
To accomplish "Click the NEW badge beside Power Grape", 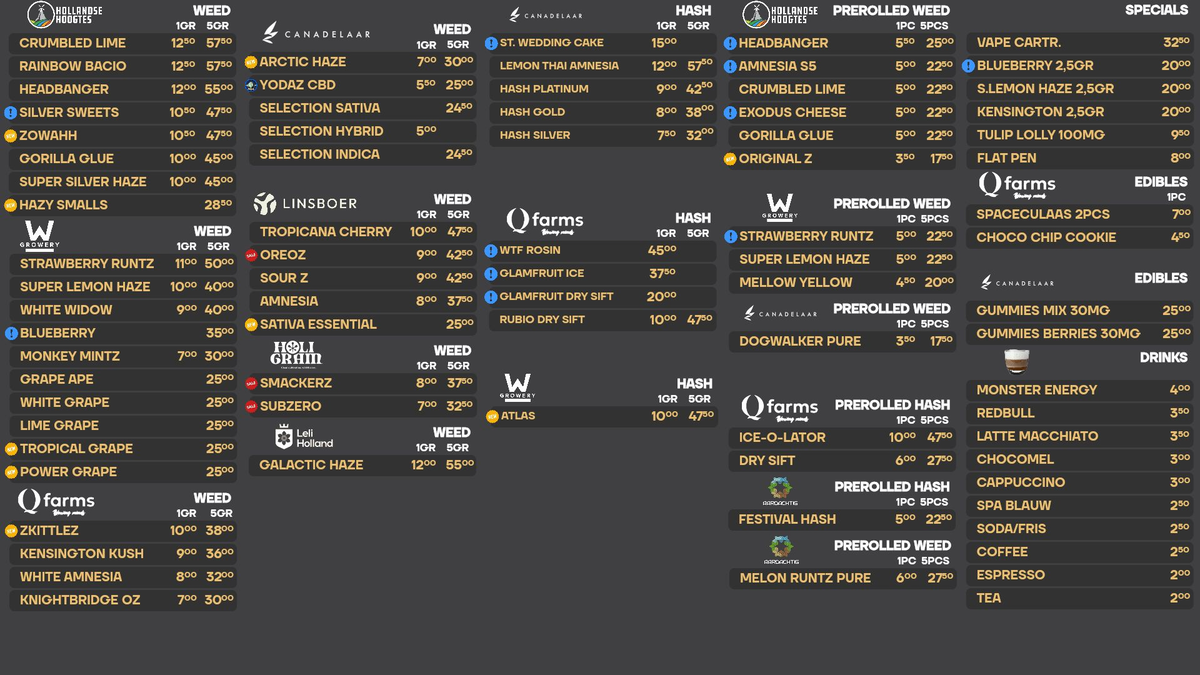I will (11, 472).
